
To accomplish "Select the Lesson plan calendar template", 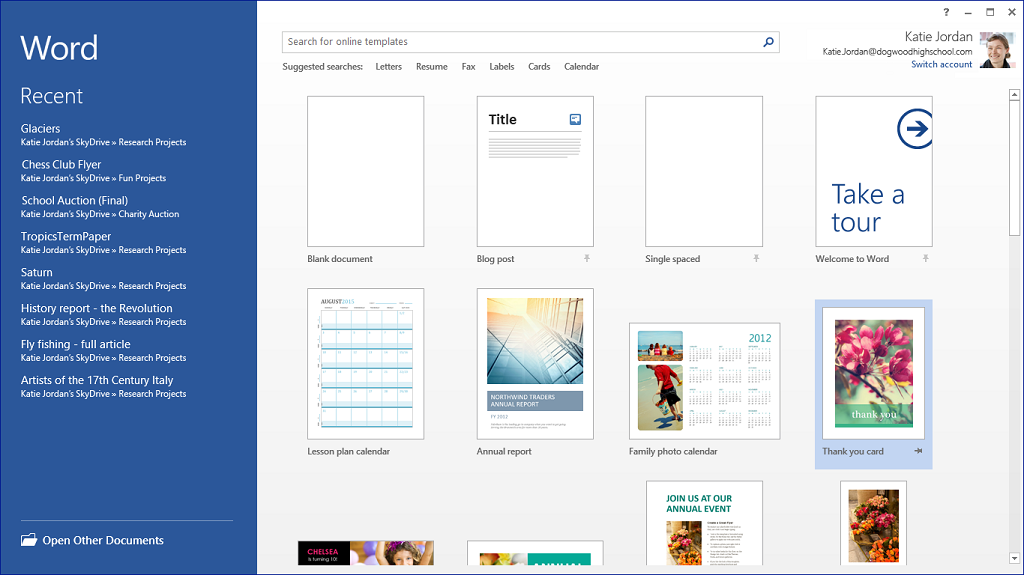I will (366, 363).
